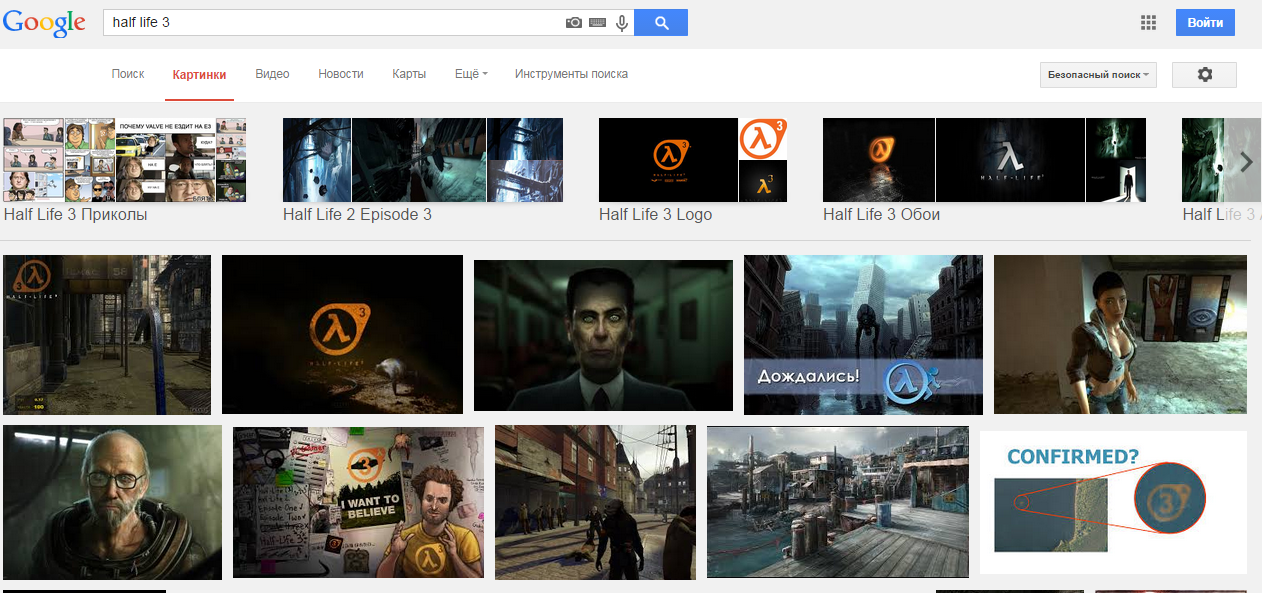This screenshot has height=593, width=1262.
Task: Open the street with zombies screenshot
Action: pyautogui.click(x=596, y=502)
